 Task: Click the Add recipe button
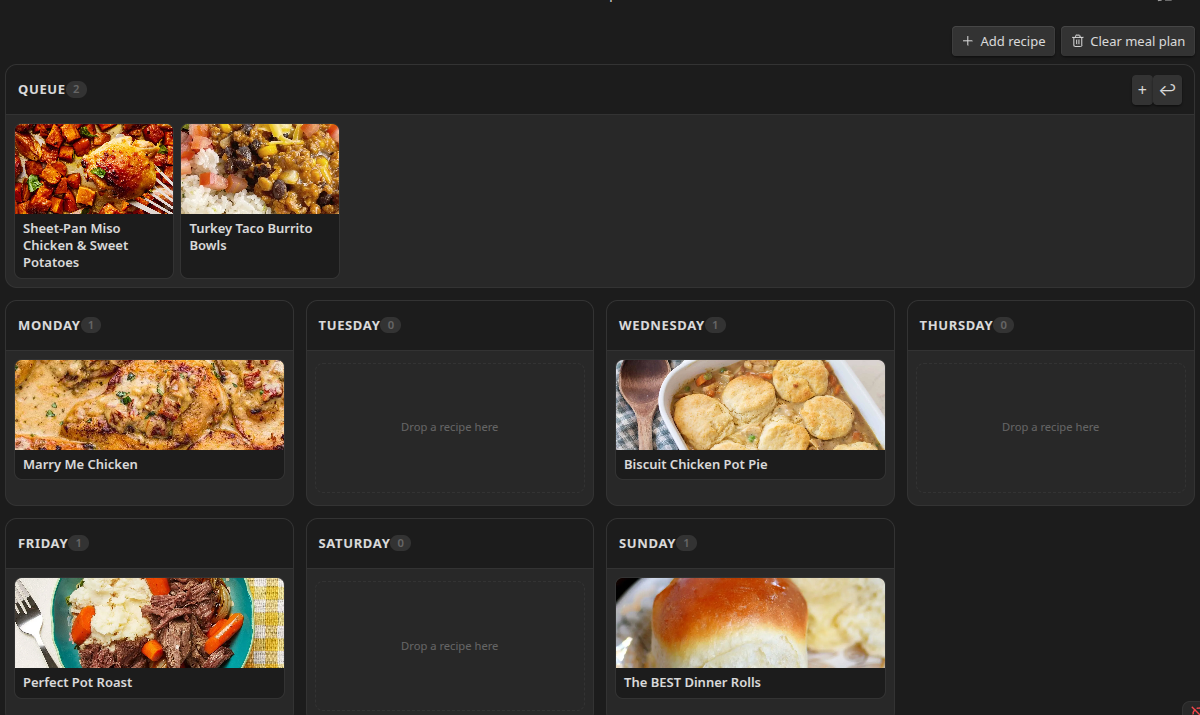click(1003, 41)
